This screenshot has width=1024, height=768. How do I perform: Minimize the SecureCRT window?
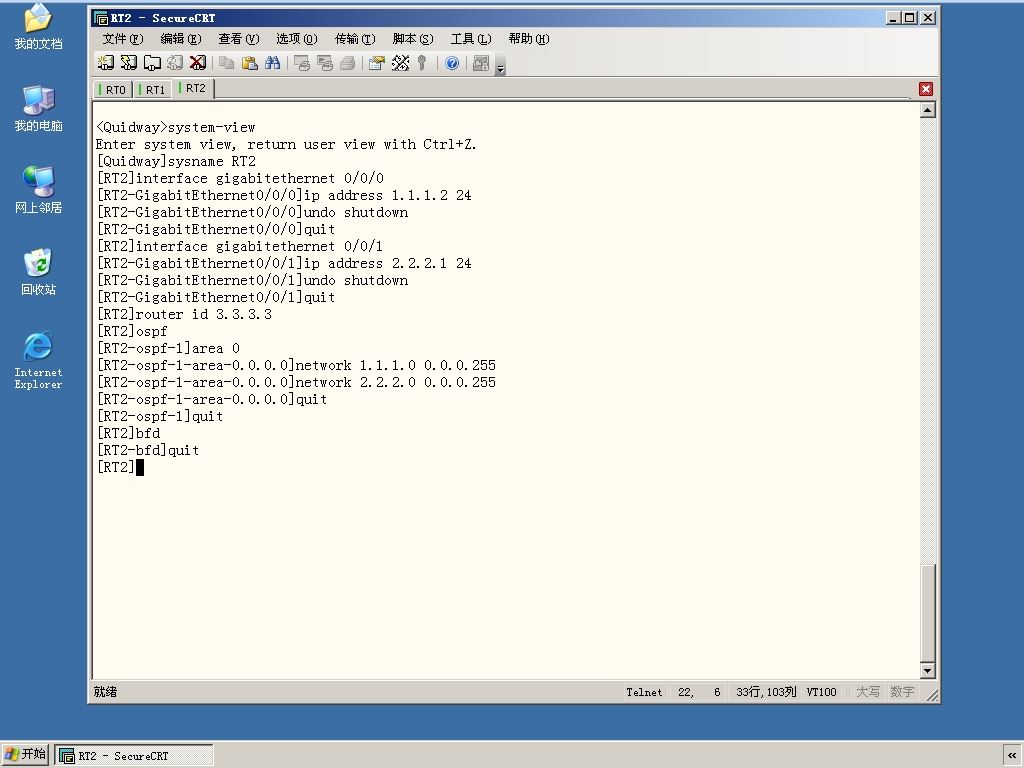[x=893, y=18]
